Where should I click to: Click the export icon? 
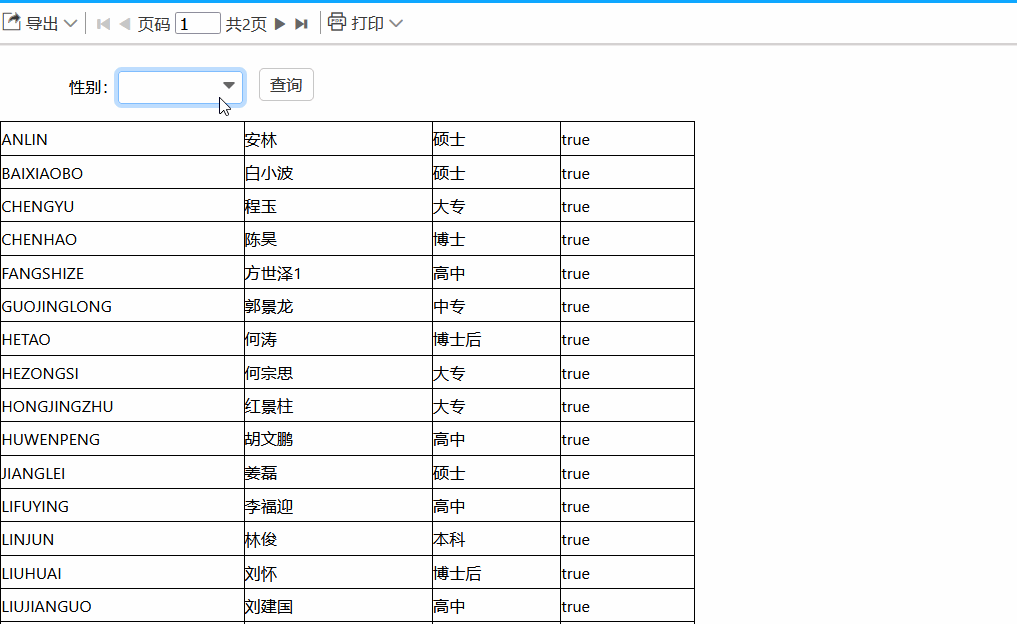pyautogui.click(x=12, y=22)
